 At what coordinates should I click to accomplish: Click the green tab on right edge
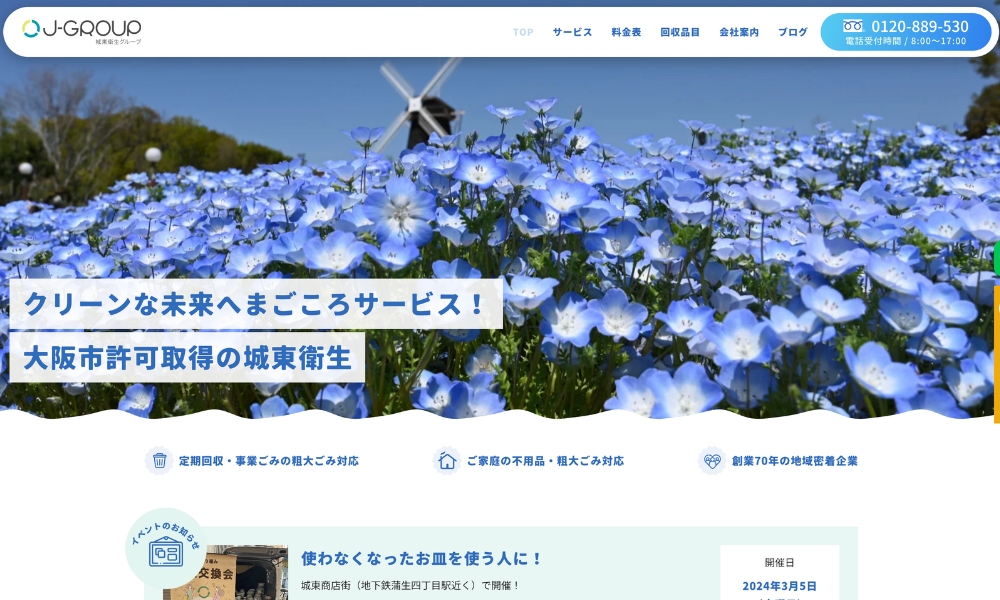(x=996, y=258)
